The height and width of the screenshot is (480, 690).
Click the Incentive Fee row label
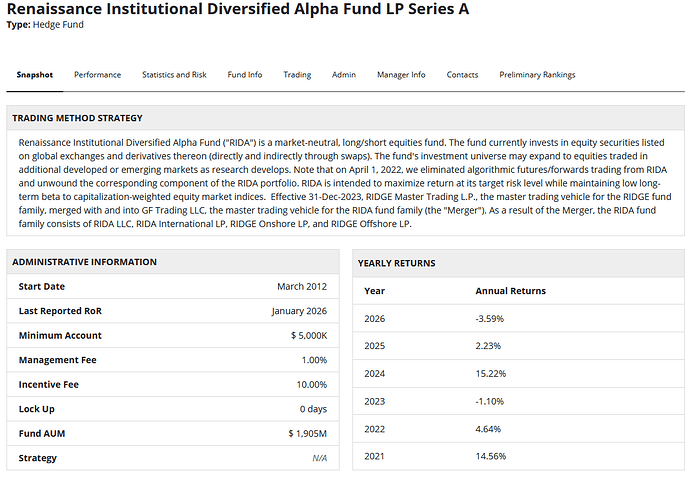51,384
